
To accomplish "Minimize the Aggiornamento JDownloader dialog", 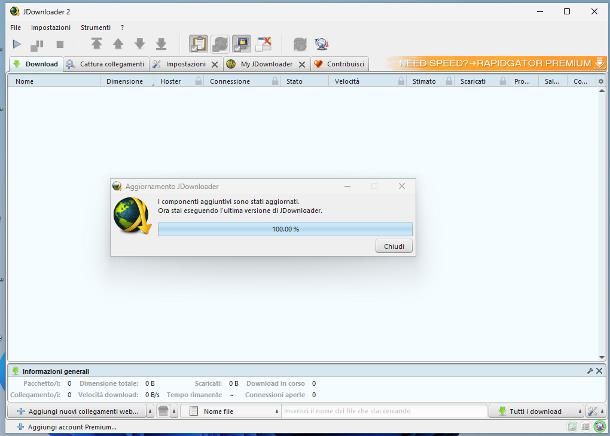I will 347,187.
